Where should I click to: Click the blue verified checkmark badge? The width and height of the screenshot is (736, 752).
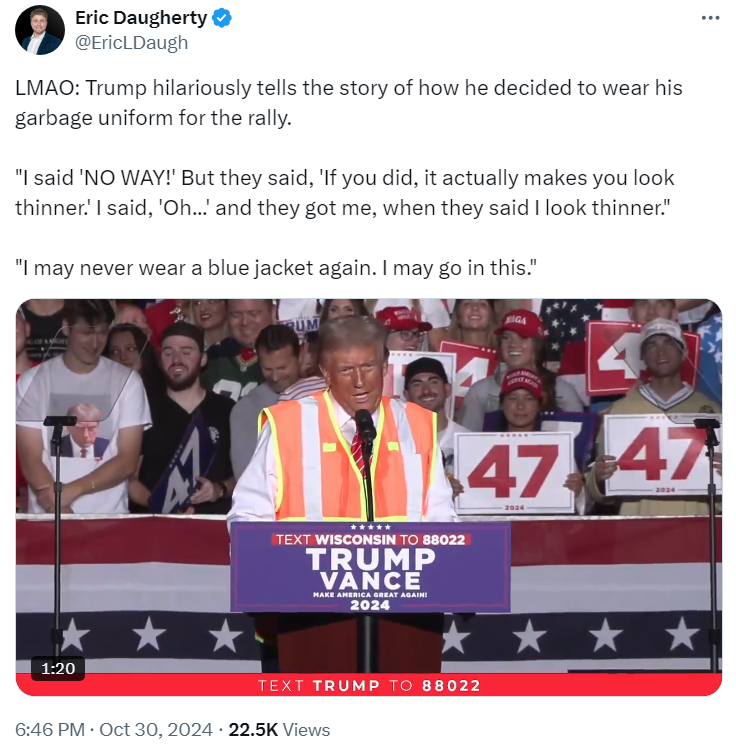222,18
